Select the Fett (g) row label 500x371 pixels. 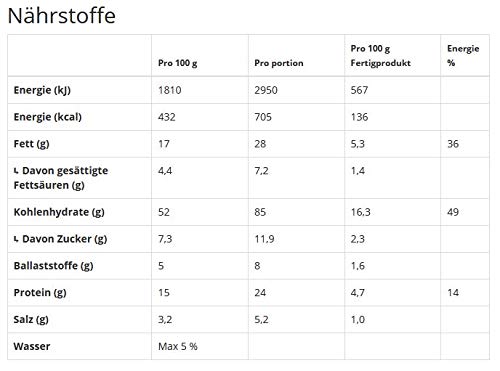pyautogui.click(x=32, y=144)
